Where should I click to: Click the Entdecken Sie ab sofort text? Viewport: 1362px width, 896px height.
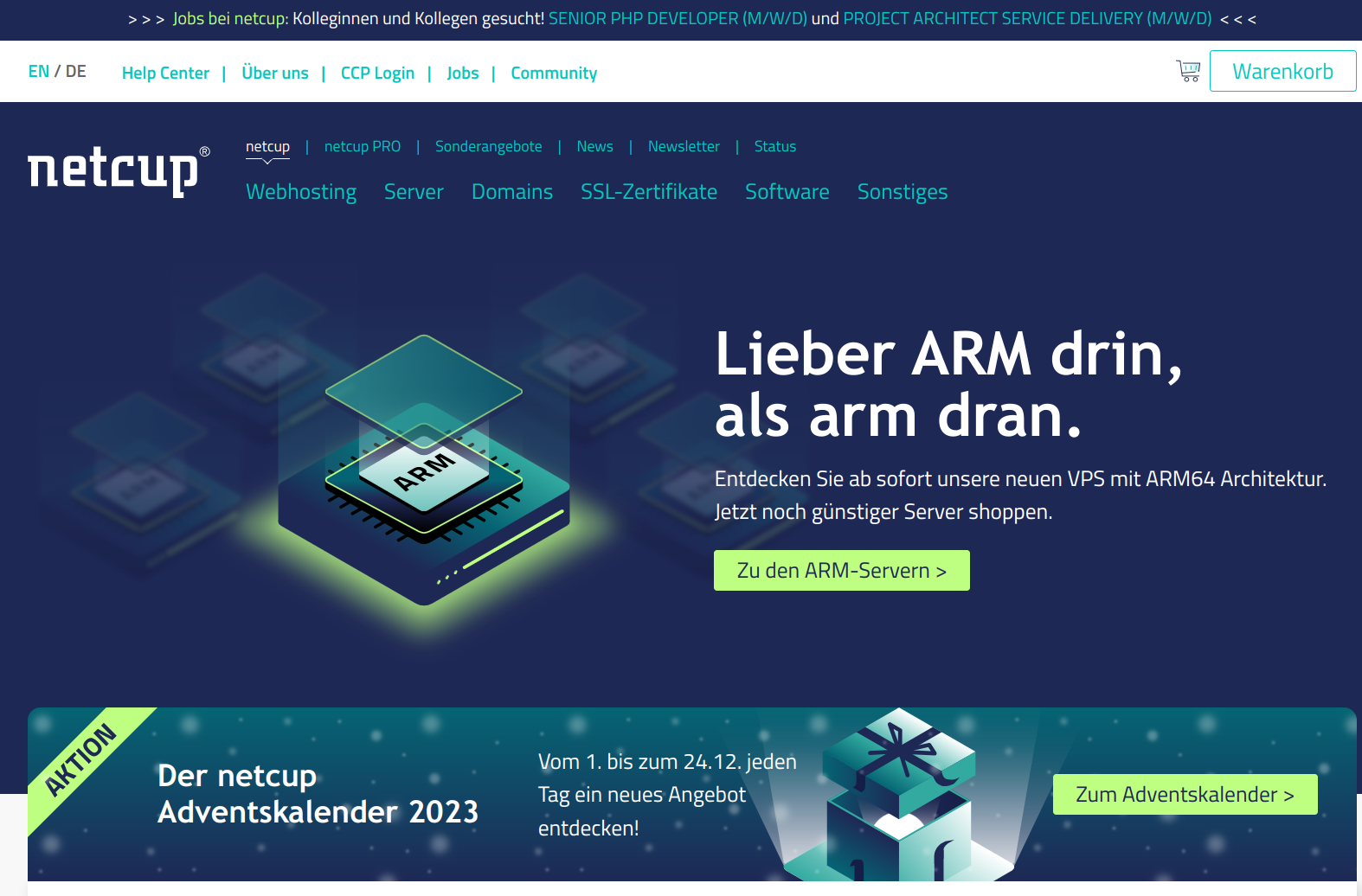click(1020, 496)
